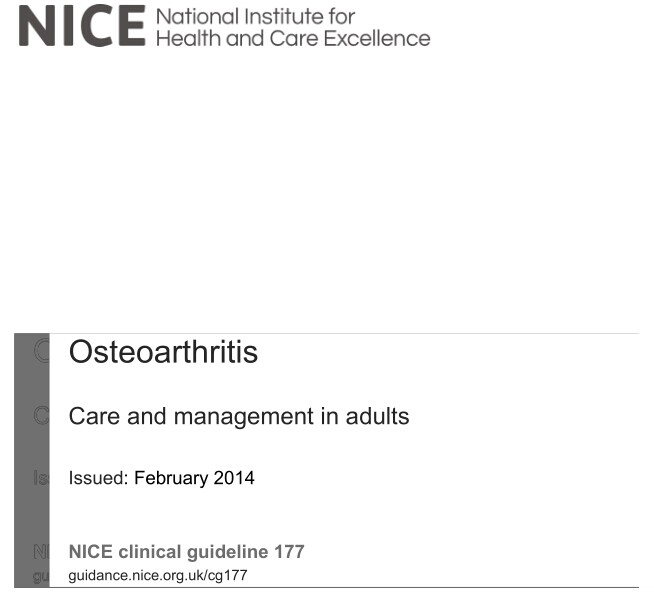The width and height of the screenshot is (654, 595).
Task: Select the Osteoarthritis title heading
Action: pos(163,352)
